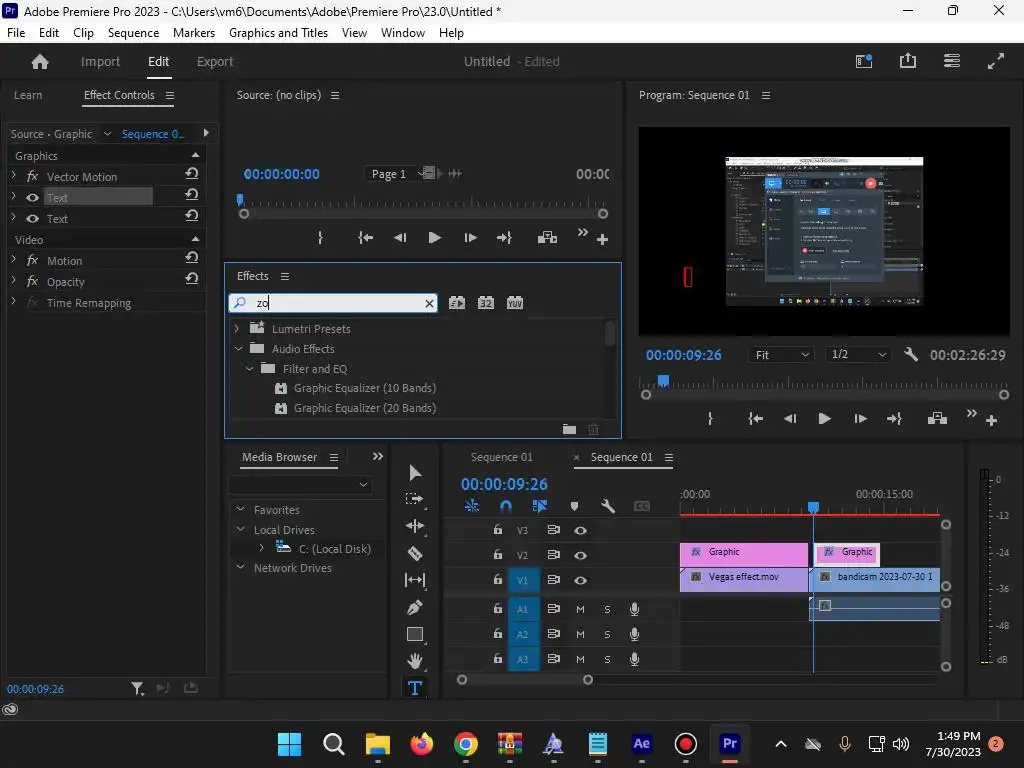The image size is (1024, 768).
Task: Go to In point in Program monitor
Action: tap(755, 419)
